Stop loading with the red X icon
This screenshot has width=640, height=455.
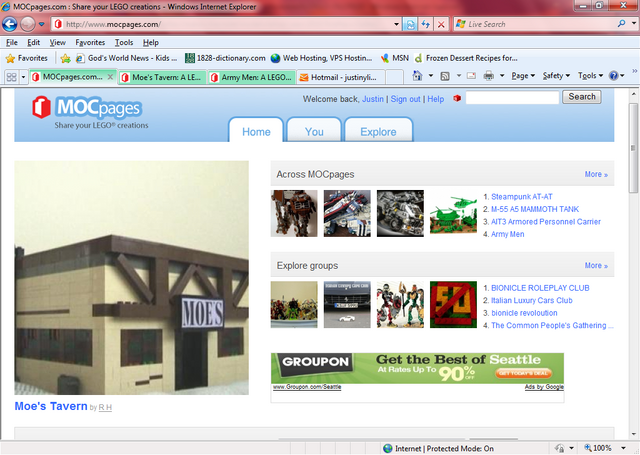coord(441,24)
